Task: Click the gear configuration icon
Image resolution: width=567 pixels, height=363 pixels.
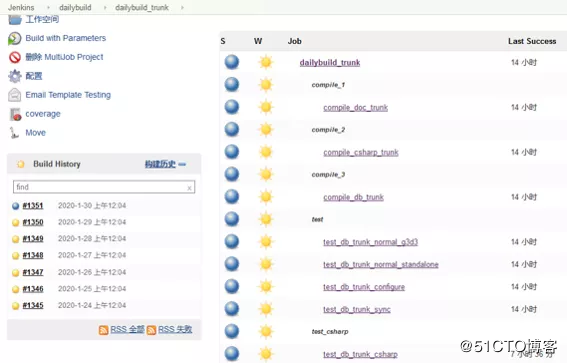Action: click(x=15, y=76)
